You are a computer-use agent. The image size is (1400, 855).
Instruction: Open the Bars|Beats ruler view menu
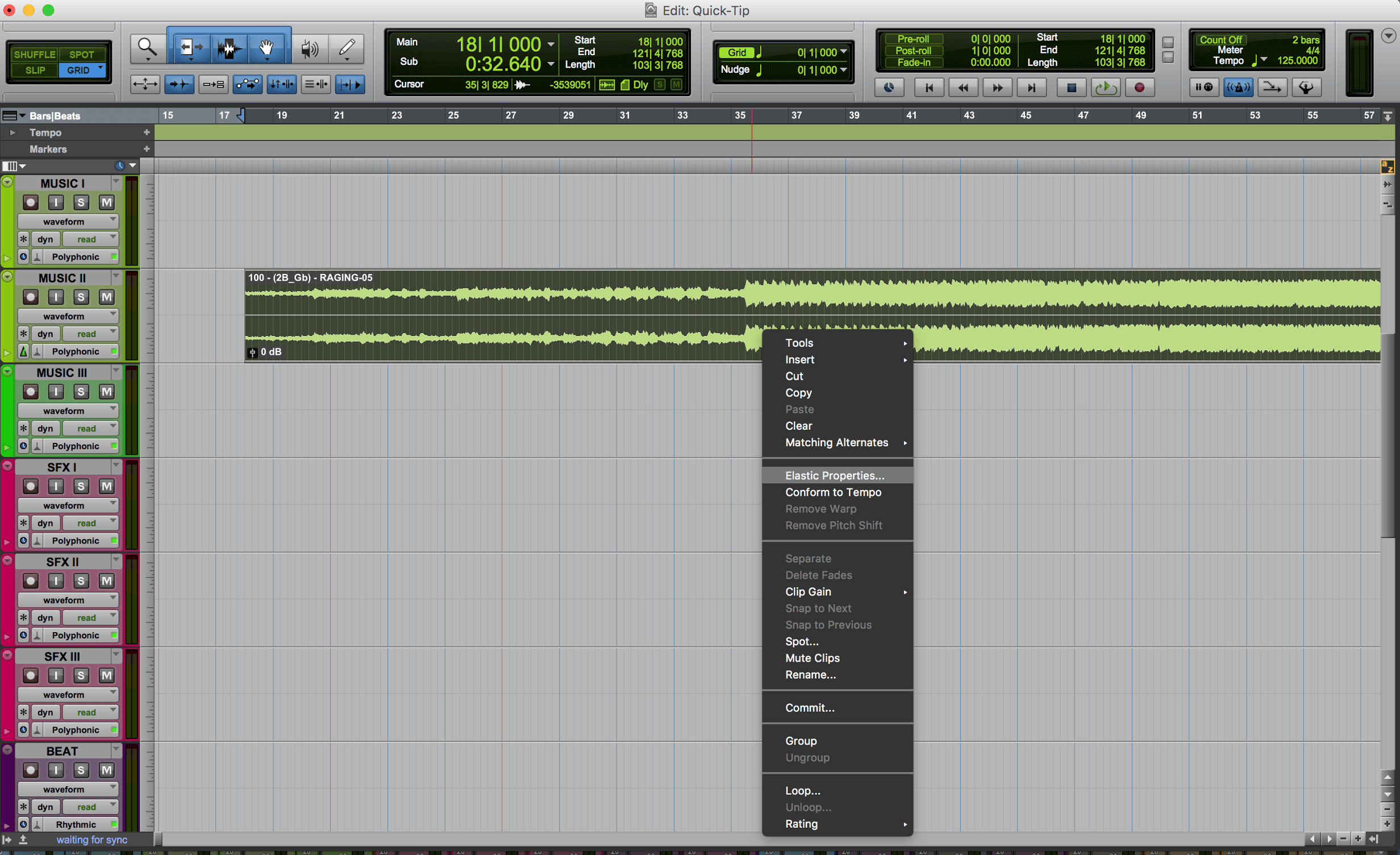click(x=13, y=115)
